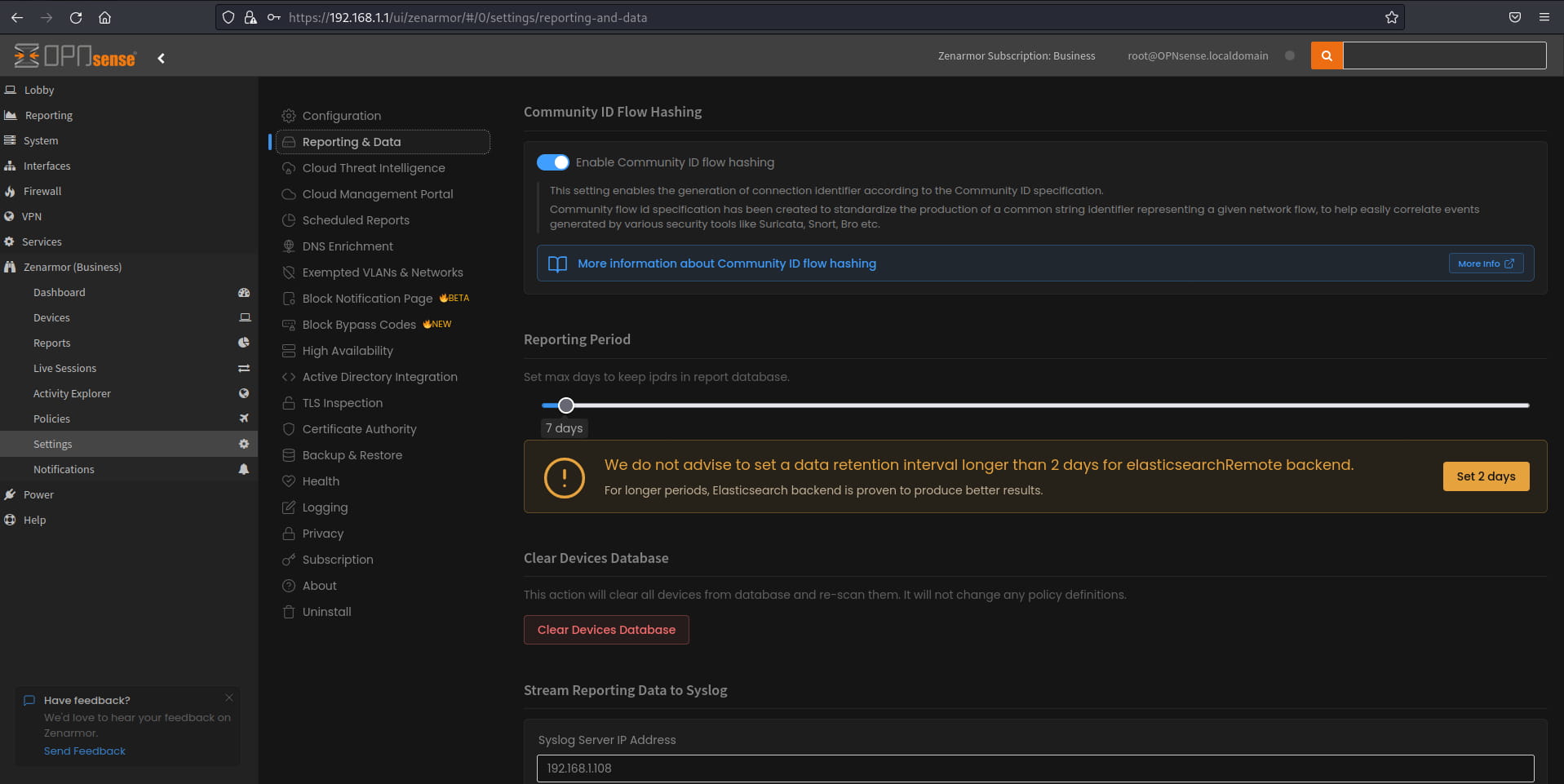Click the Reports pie chart icon
The image size is (1564, 784).
point(243,343)
